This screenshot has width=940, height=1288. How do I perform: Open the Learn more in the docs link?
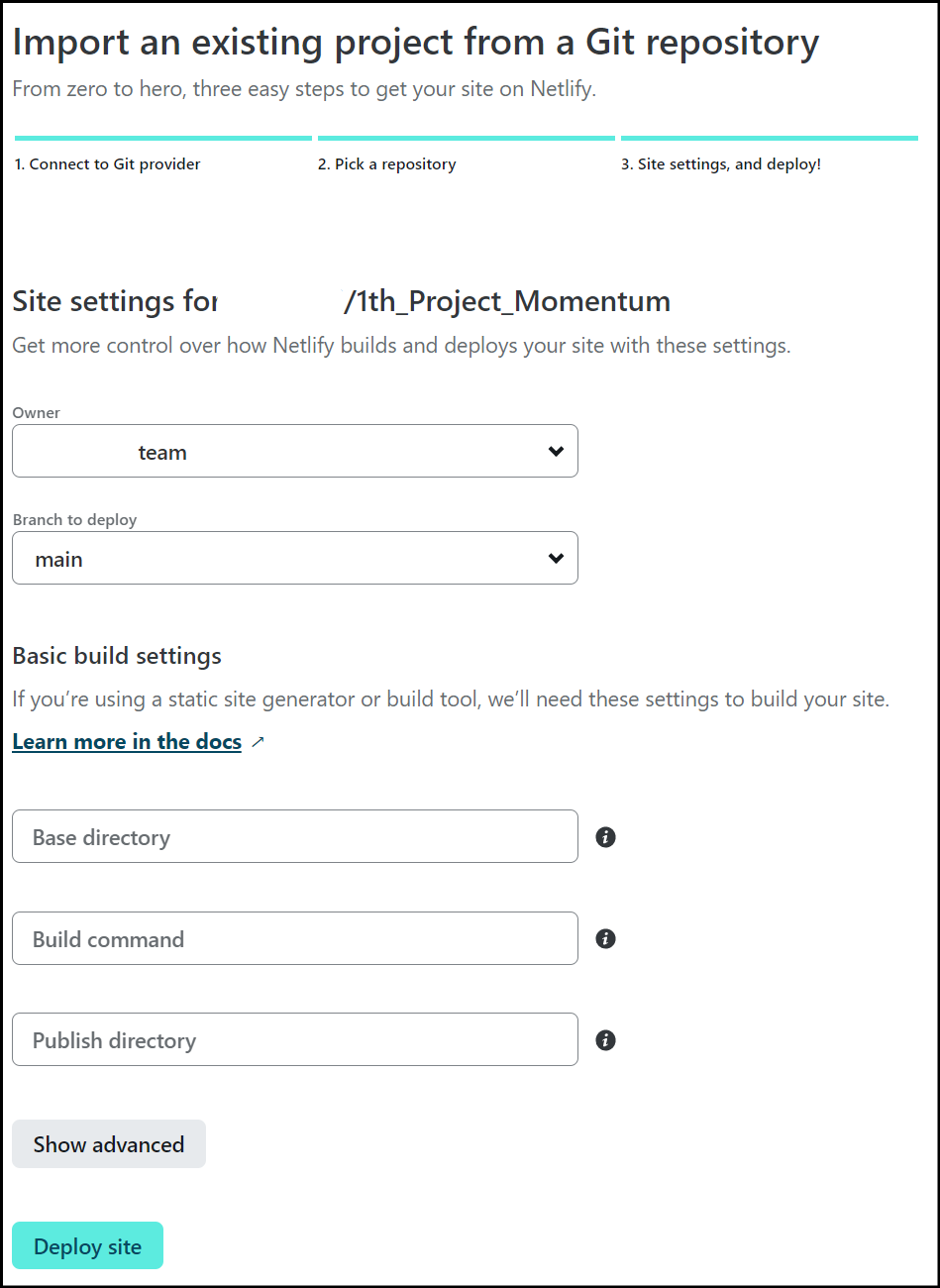tap(127, 742)
